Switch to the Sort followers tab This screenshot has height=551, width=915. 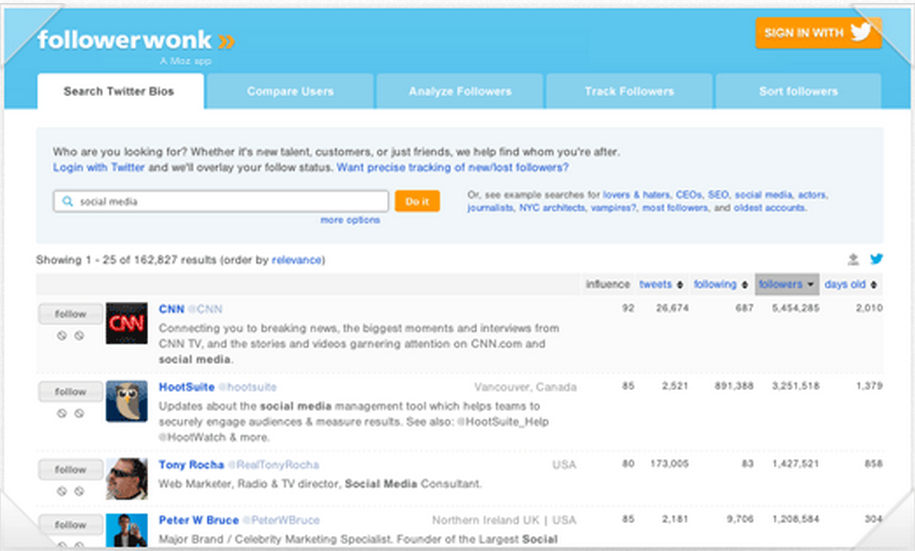pyautogui.click(x=798, y=91)
